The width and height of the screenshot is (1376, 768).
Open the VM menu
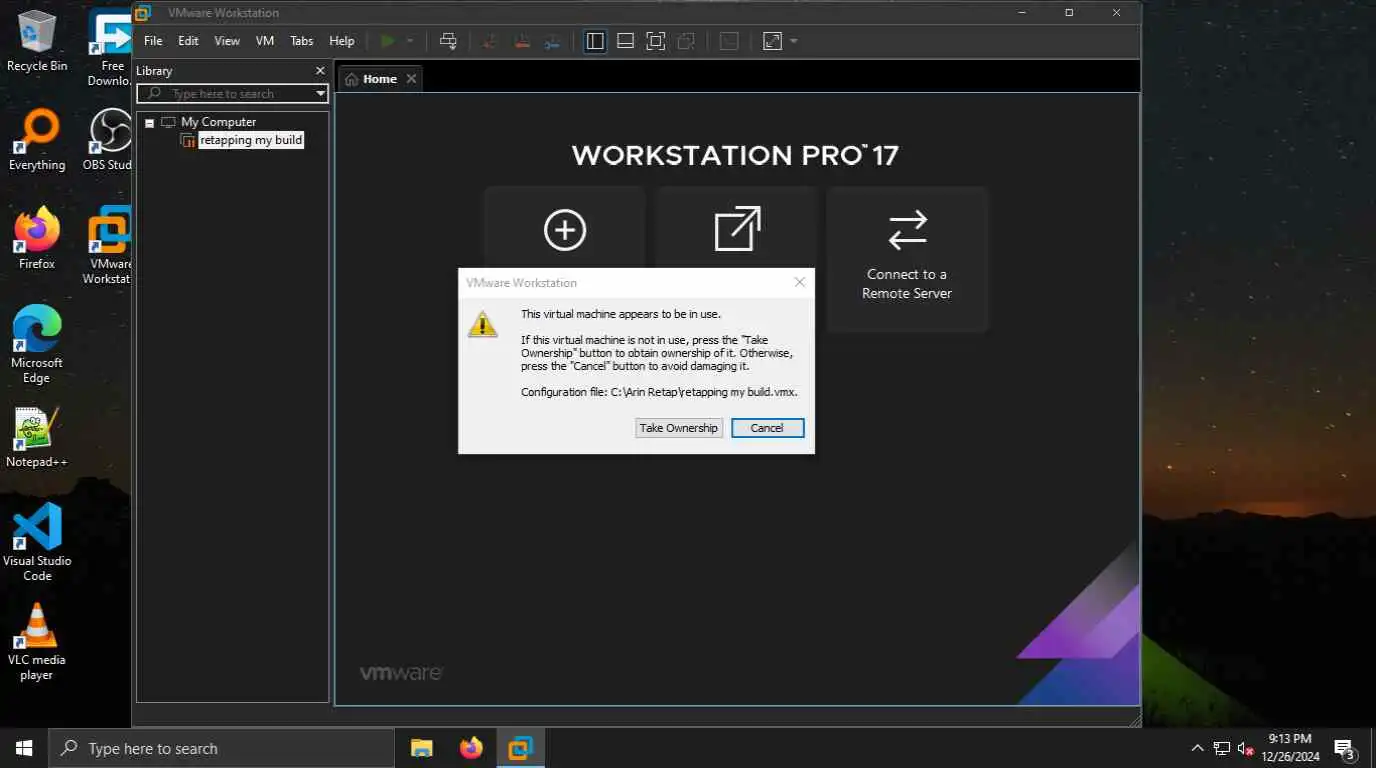265,41
